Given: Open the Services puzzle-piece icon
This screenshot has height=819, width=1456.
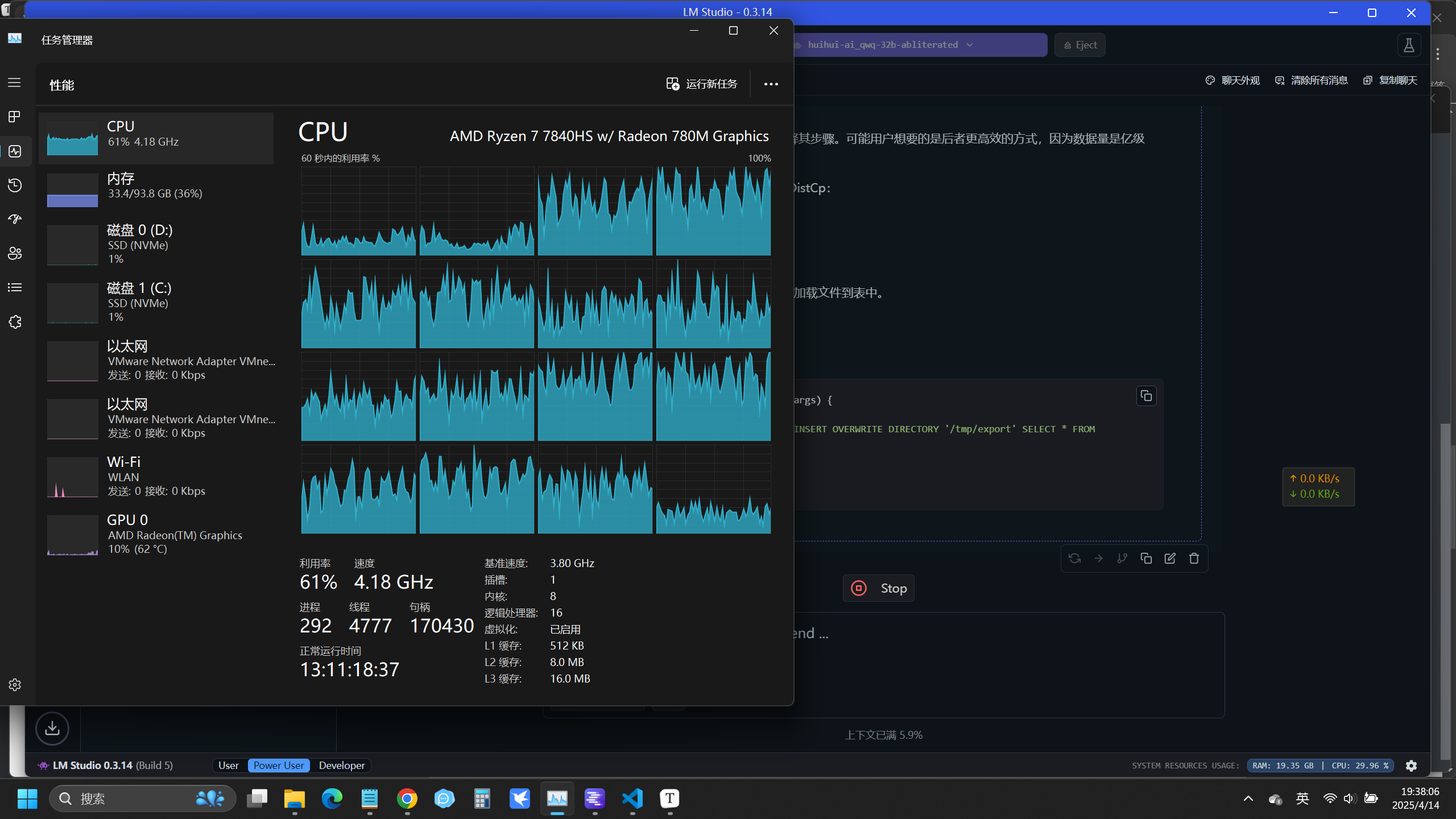Looking at the screenshot, I should 15,322.
